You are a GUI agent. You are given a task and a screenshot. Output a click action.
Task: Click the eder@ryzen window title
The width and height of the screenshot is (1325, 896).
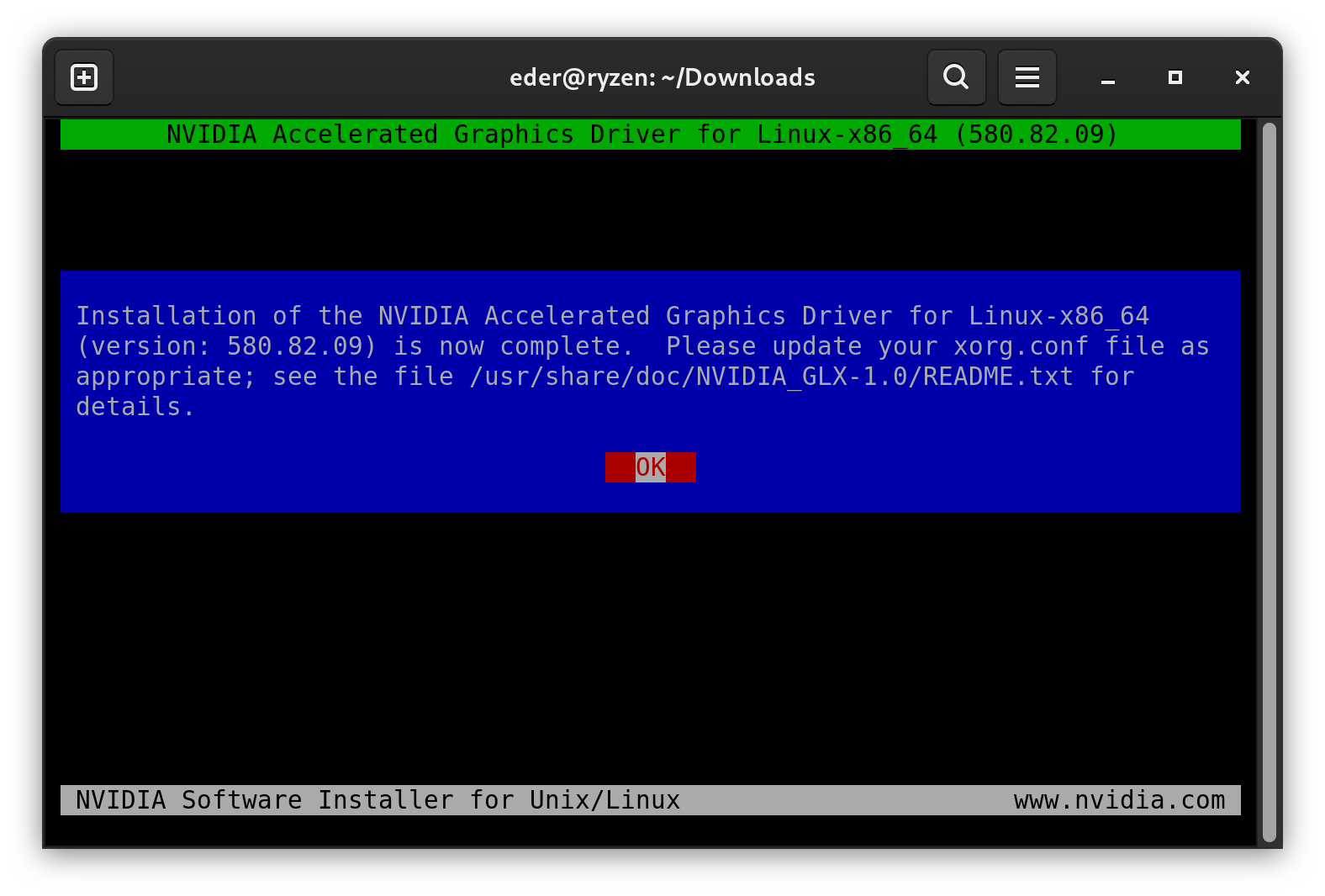pyautogui.click(x=662, y=77)
